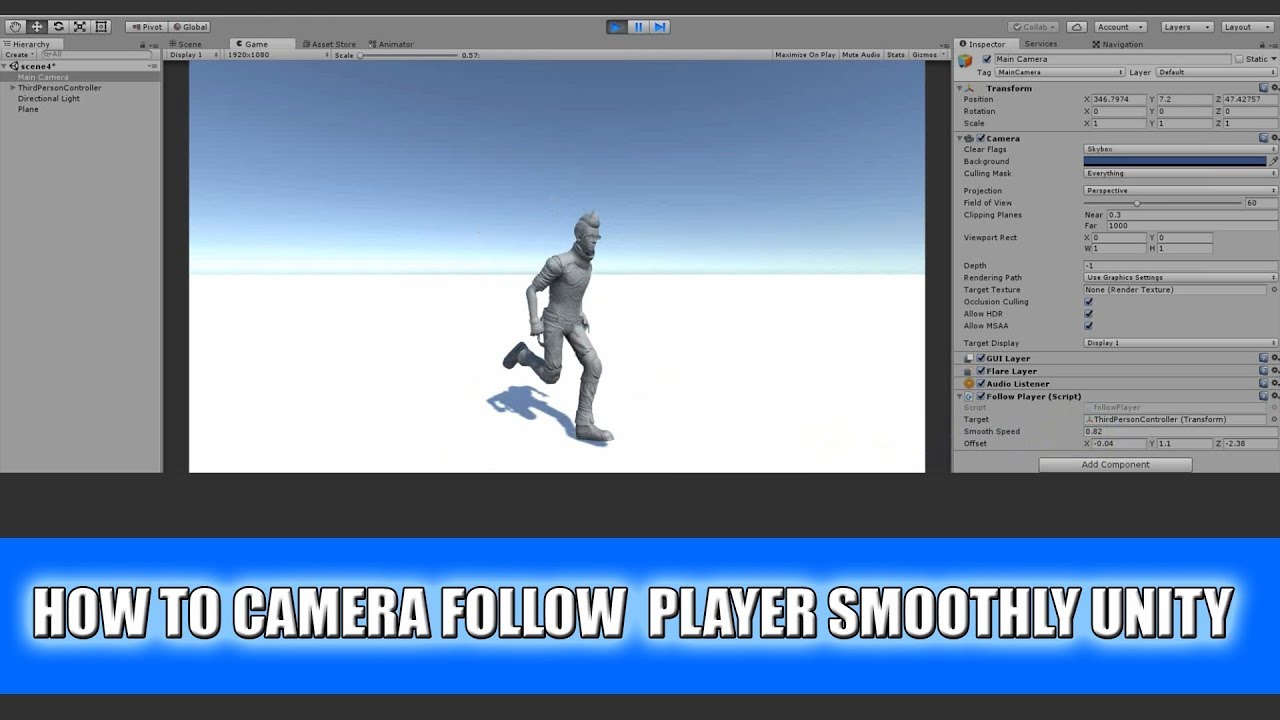Click the Audio Listener component icon
Screen dimensions: 1280x720
coord(969,384)
